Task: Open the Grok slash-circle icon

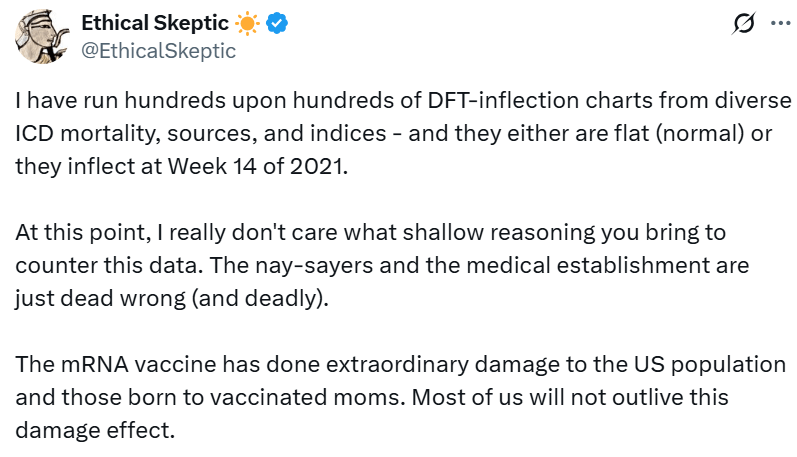Action: pos(743,23)
